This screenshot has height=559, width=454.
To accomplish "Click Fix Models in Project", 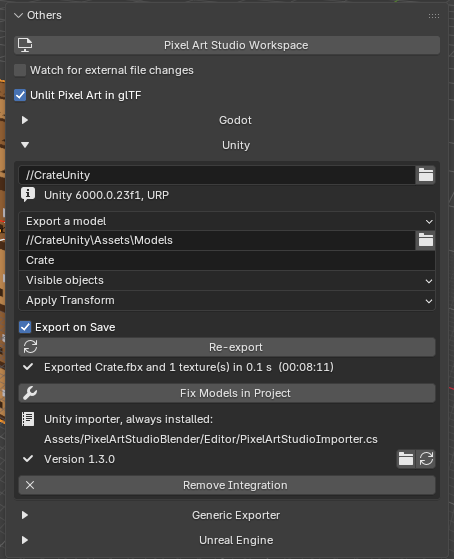I will (227, 393).
